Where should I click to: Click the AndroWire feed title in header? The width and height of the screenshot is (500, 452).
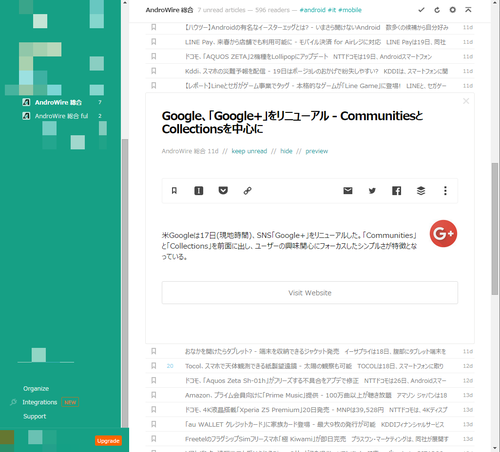pos(169,10)
